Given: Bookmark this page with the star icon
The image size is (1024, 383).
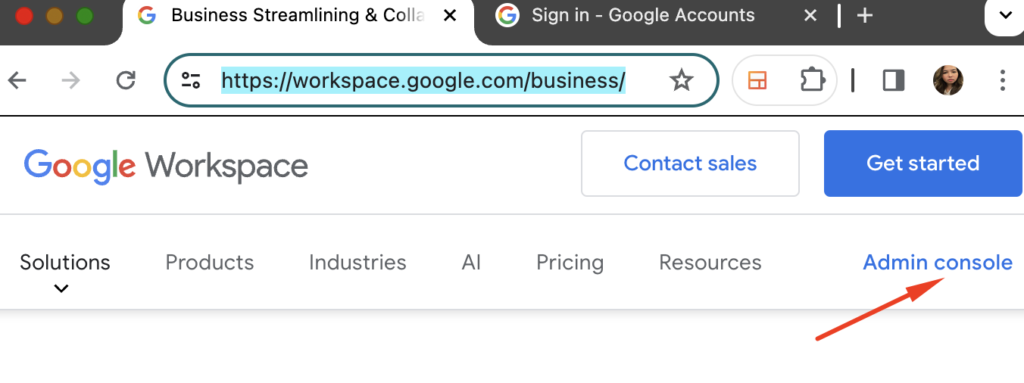Looking at the screenshot, I should 681,80.
